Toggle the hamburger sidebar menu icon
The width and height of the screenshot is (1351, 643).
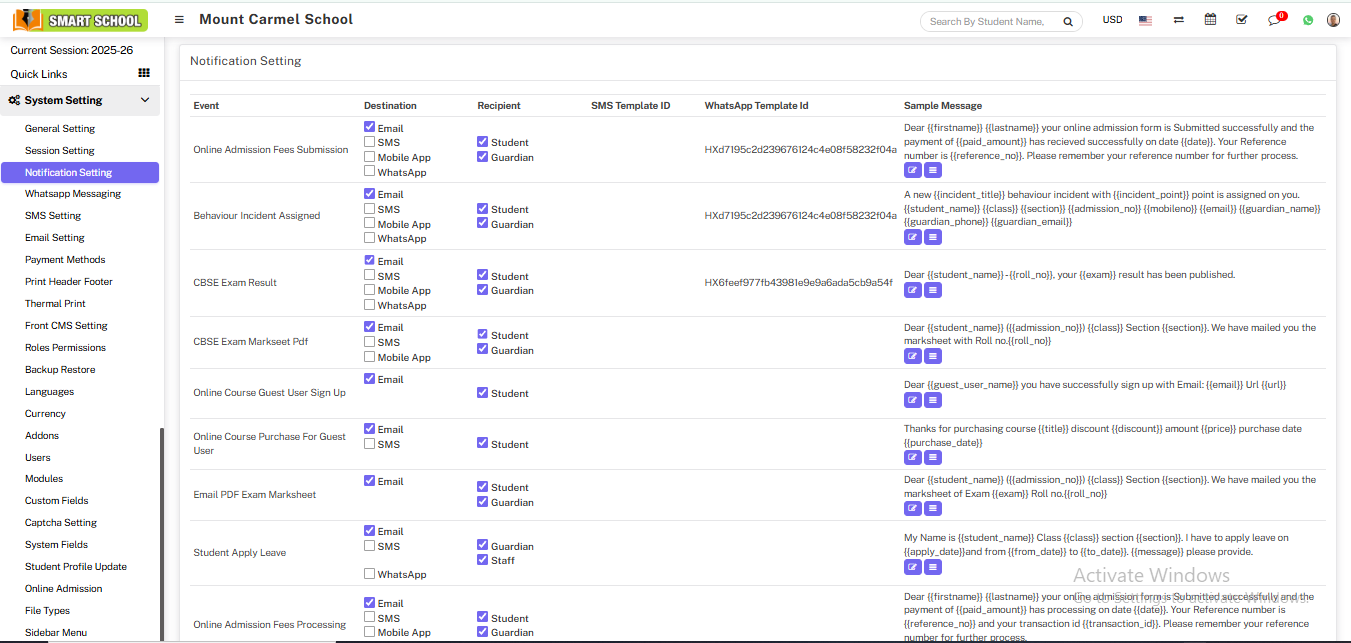tap(179, 20)
